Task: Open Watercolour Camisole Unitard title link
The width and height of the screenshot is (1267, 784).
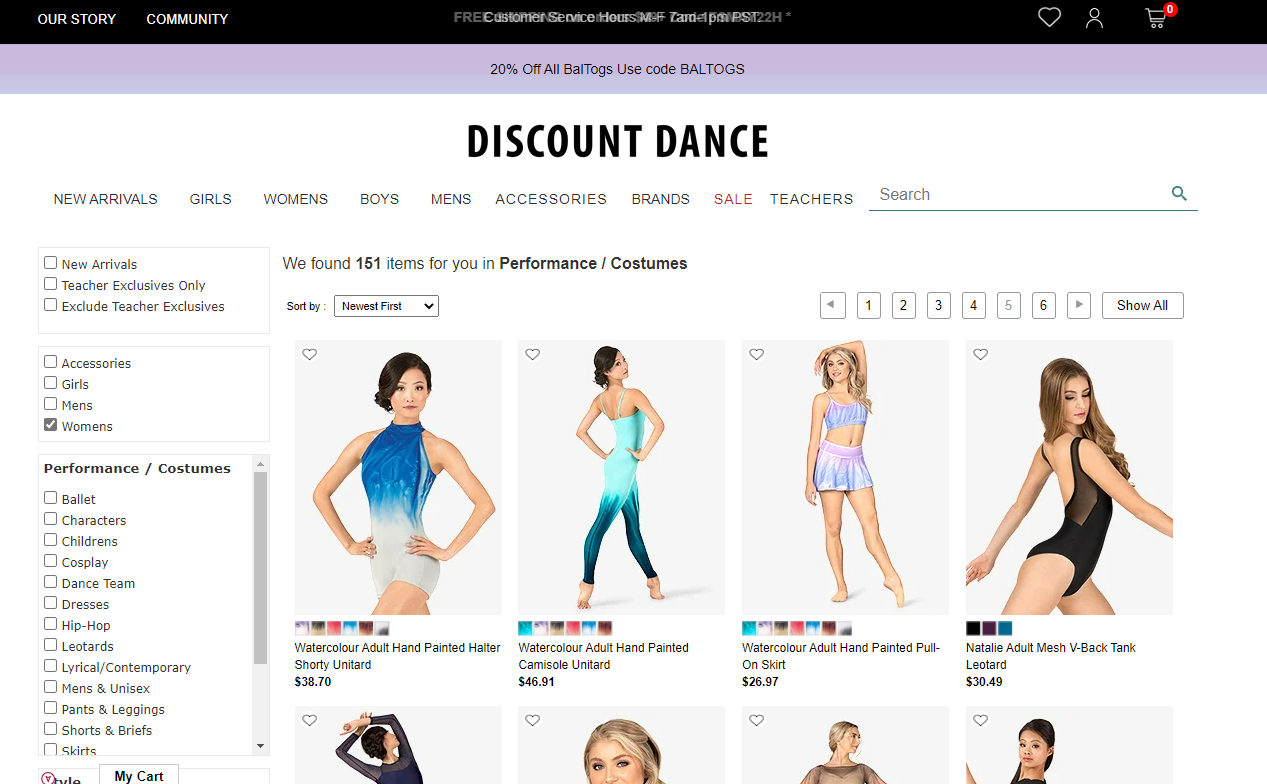Action: (603, 656)
